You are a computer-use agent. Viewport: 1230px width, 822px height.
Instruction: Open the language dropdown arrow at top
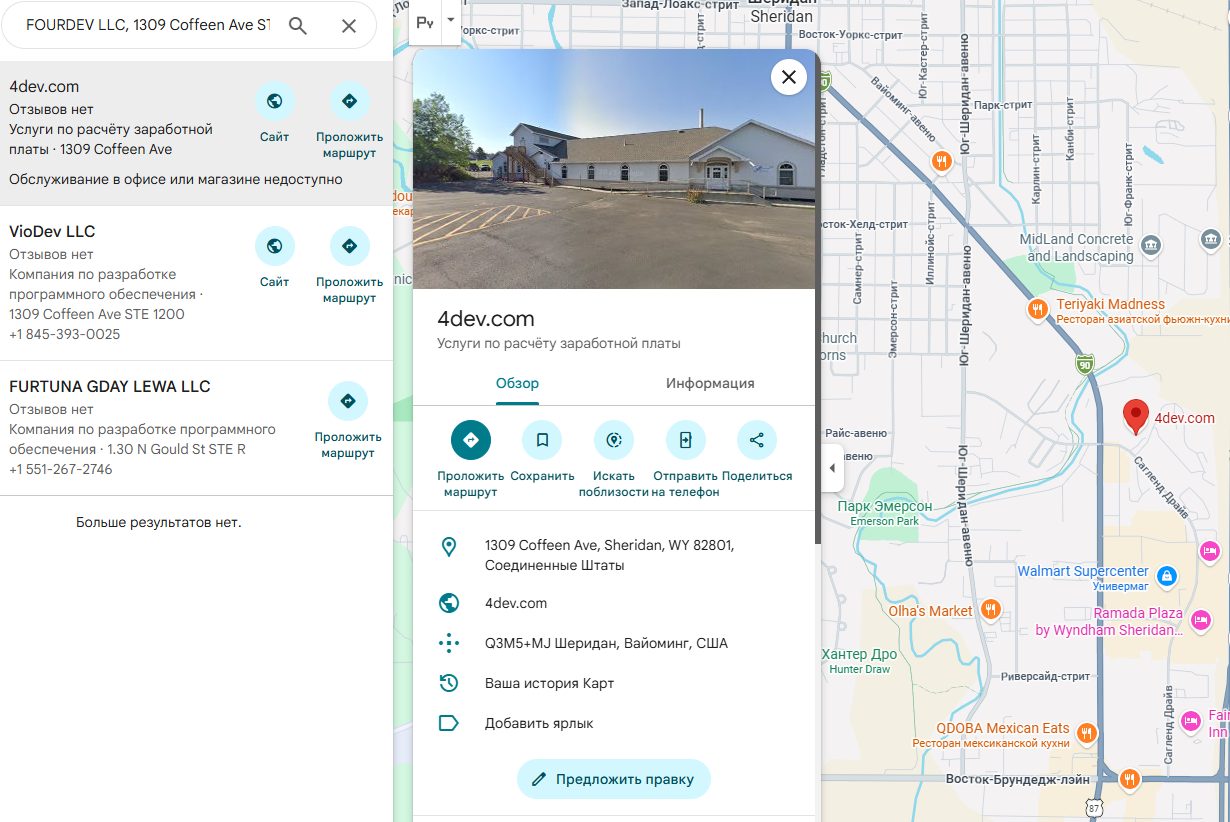(x=450, y=20)
